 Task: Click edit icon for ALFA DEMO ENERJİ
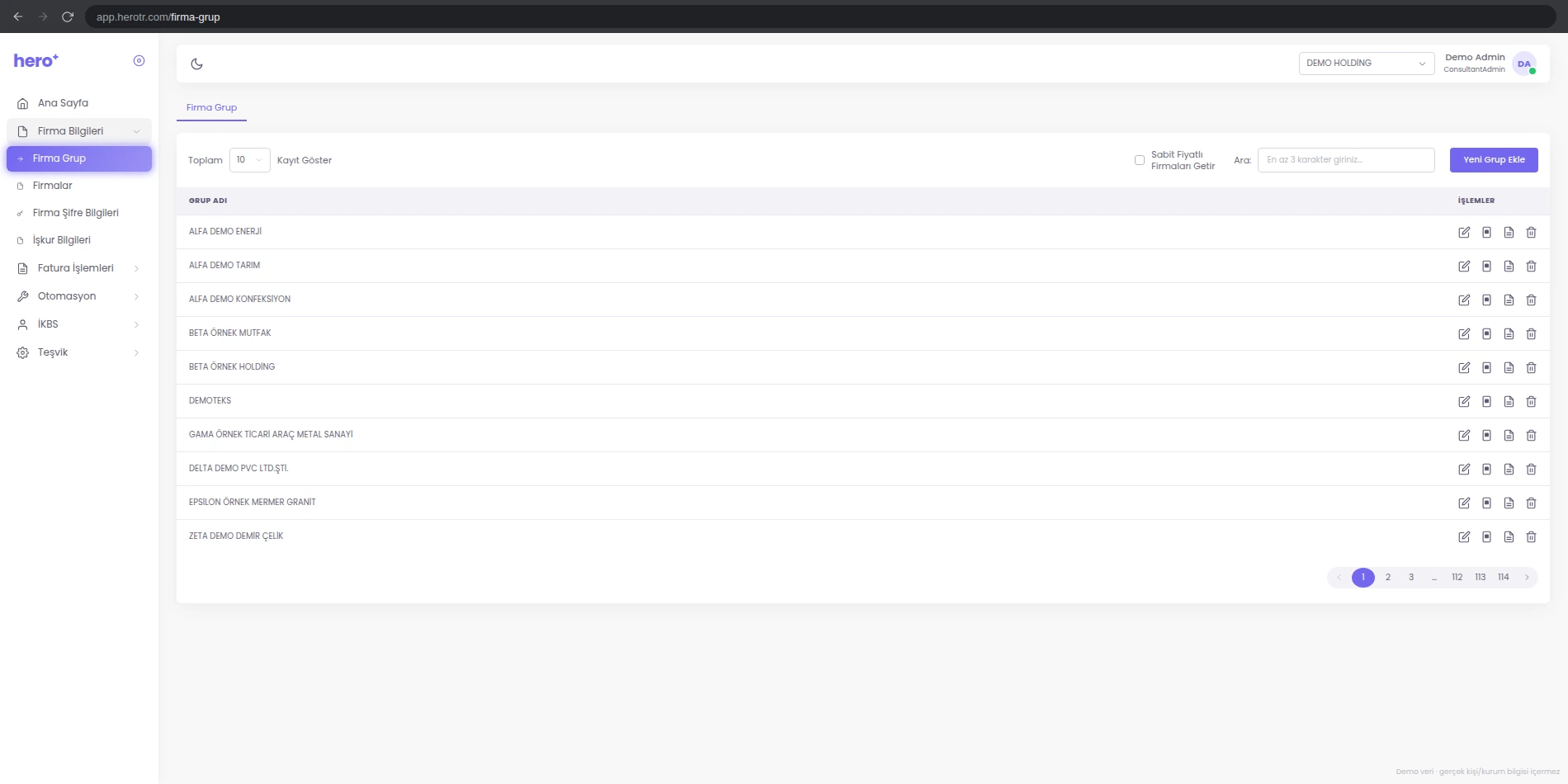tap(1464, 233)
